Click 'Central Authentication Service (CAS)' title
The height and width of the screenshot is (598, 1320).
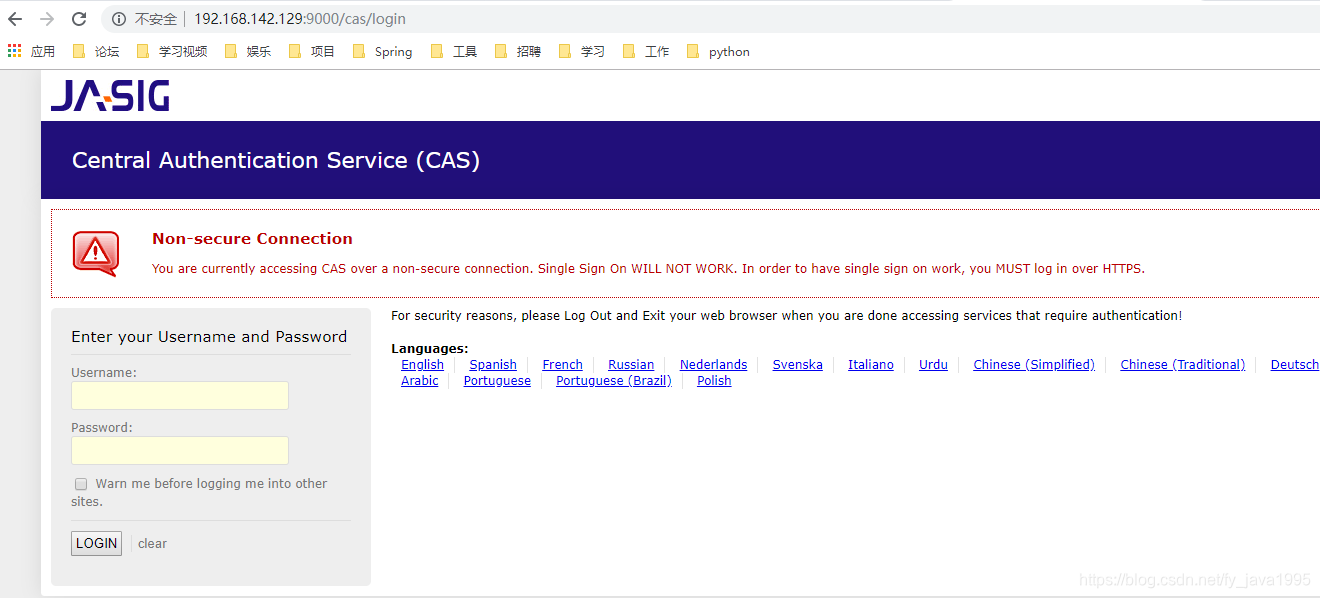click(276, 161)
